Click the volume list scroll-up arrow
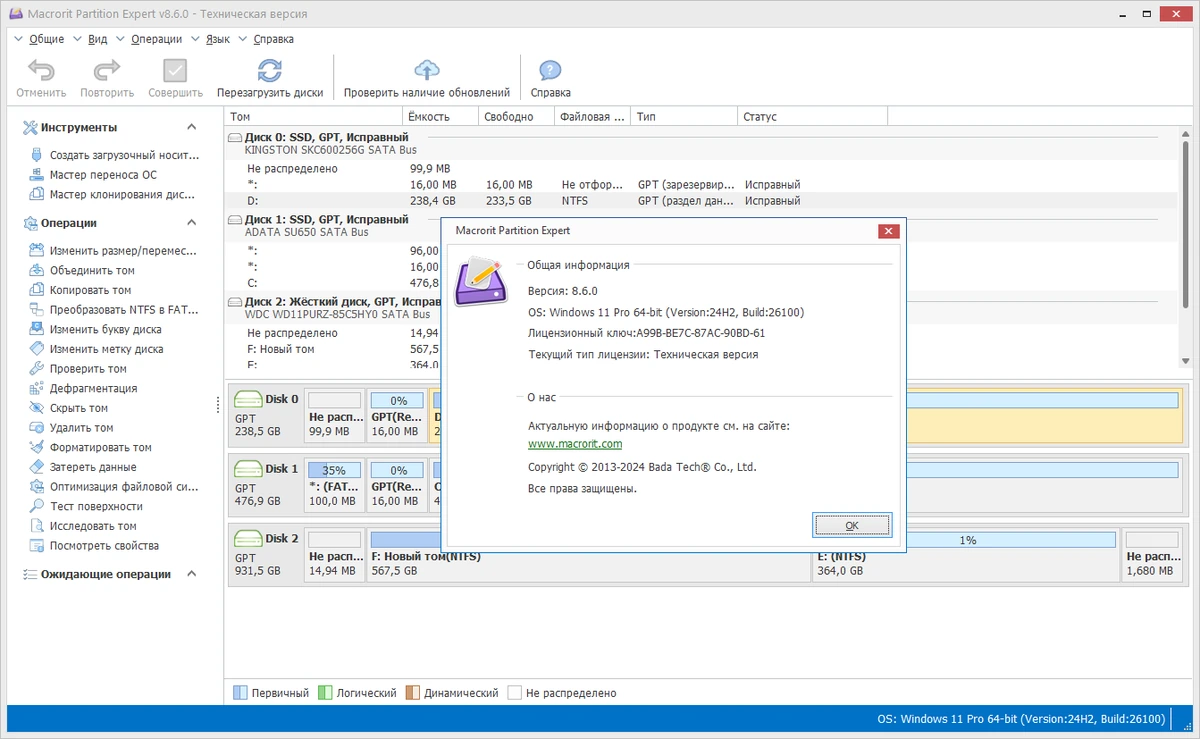 [1185, 136]
